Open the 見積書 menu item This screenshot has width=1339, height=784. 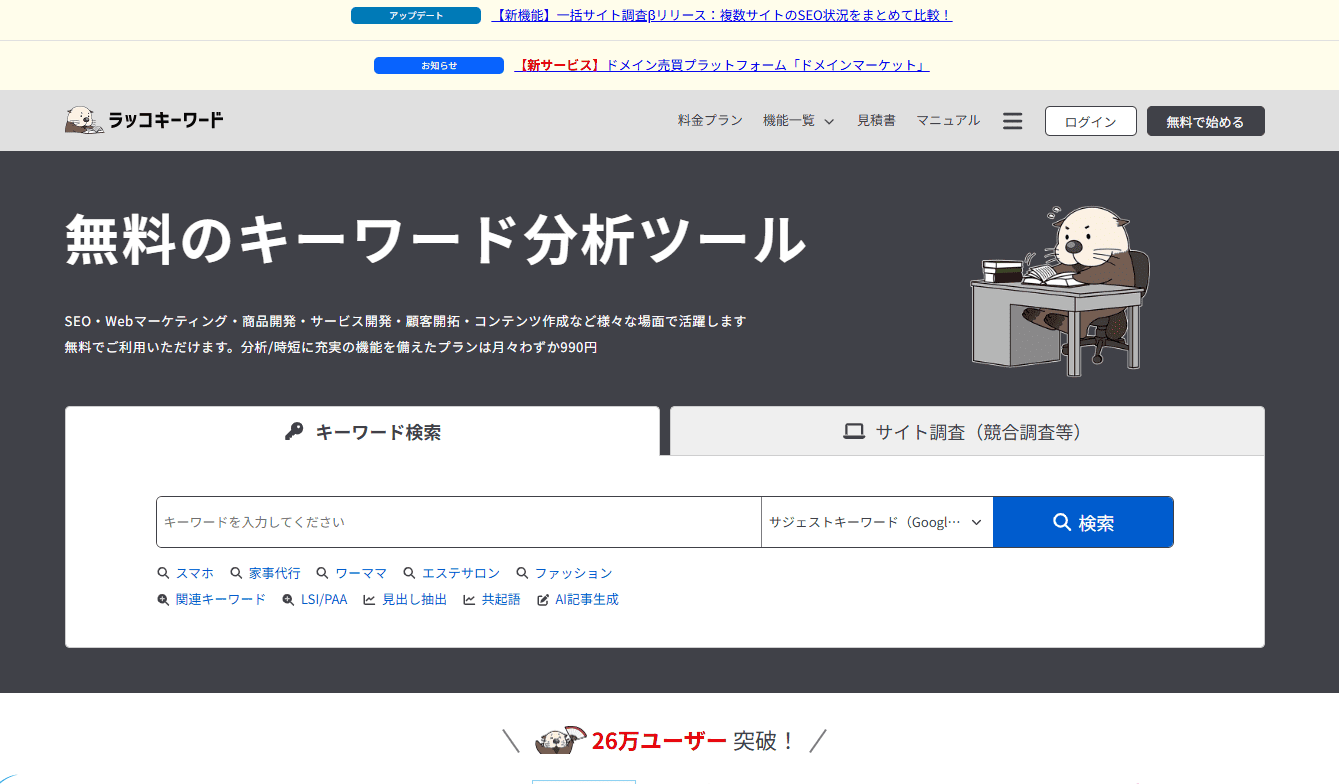[876, 120]
